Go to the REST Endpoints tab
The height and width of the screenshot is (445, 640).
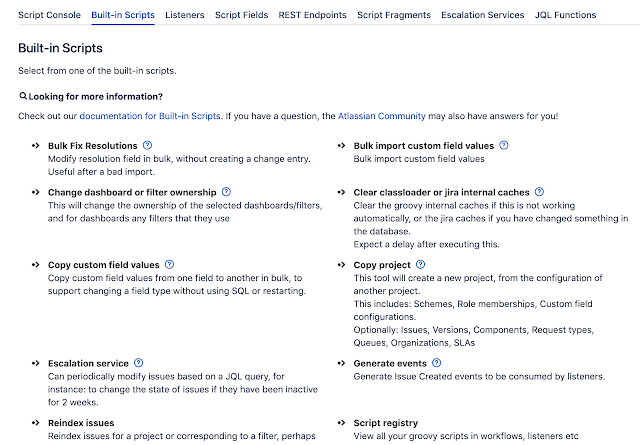click(312, 15)
